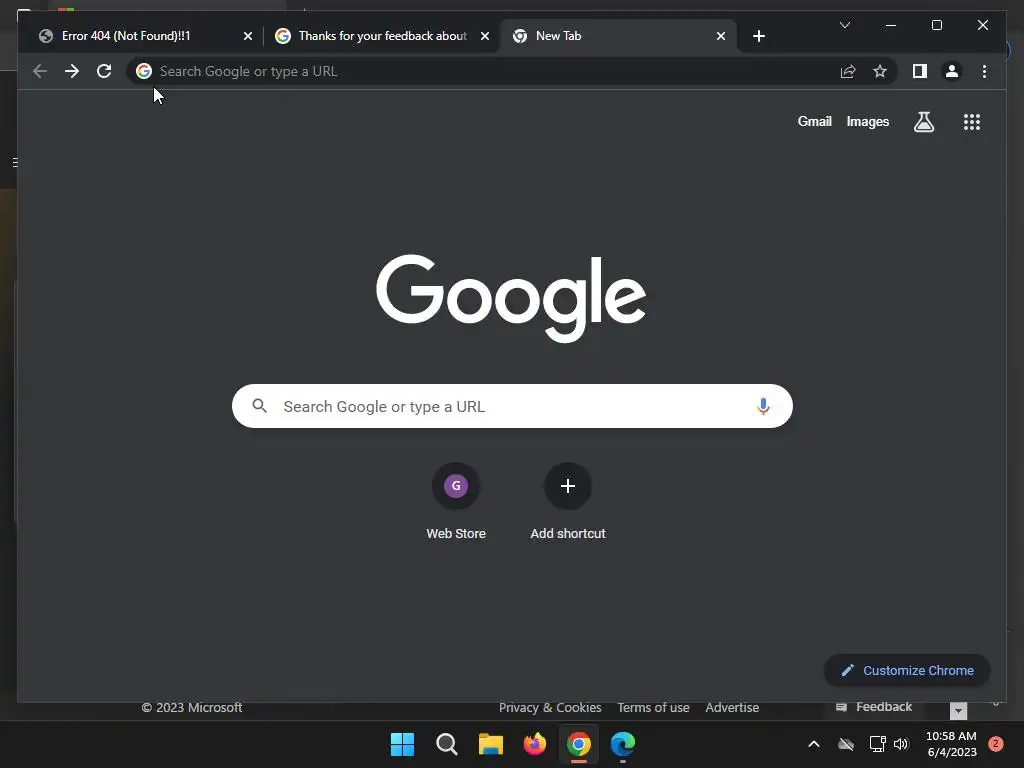The image size is (1024, 768).
Task: Open Advertise link in background window
Action: tap(732, 708)
